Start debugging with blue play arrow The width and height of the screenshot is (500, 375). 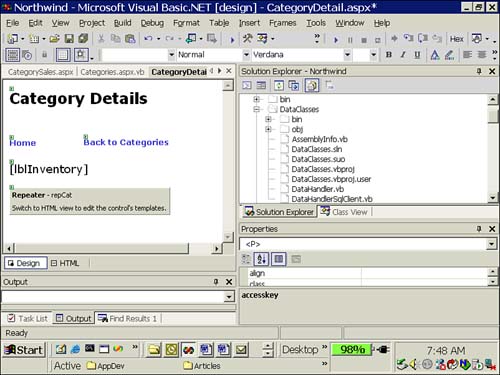coord(336,40)
